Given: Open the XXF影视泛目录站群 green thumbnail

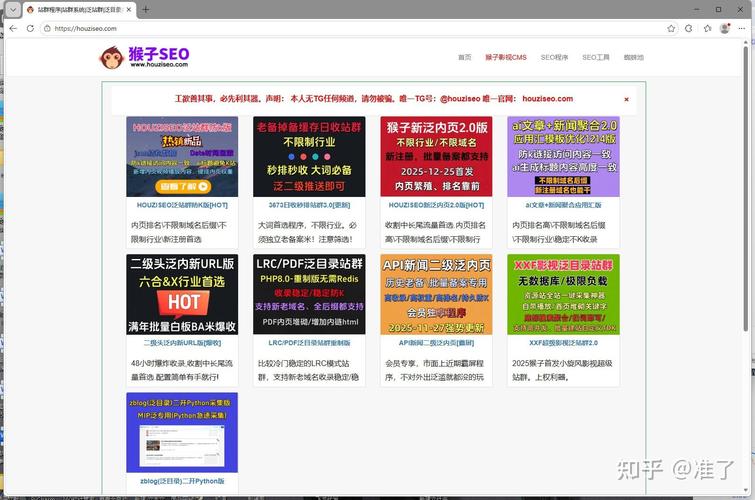Looking at the screenshot, I should tap(563, 294).
